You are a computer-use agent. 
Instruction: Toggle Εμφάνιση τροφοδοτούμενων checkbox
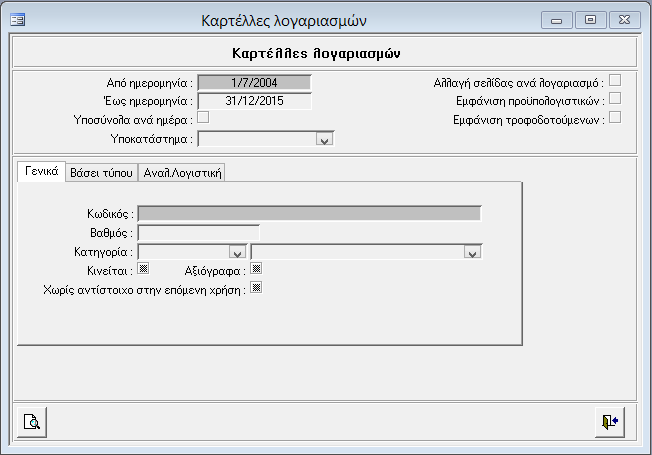point(616,117)
